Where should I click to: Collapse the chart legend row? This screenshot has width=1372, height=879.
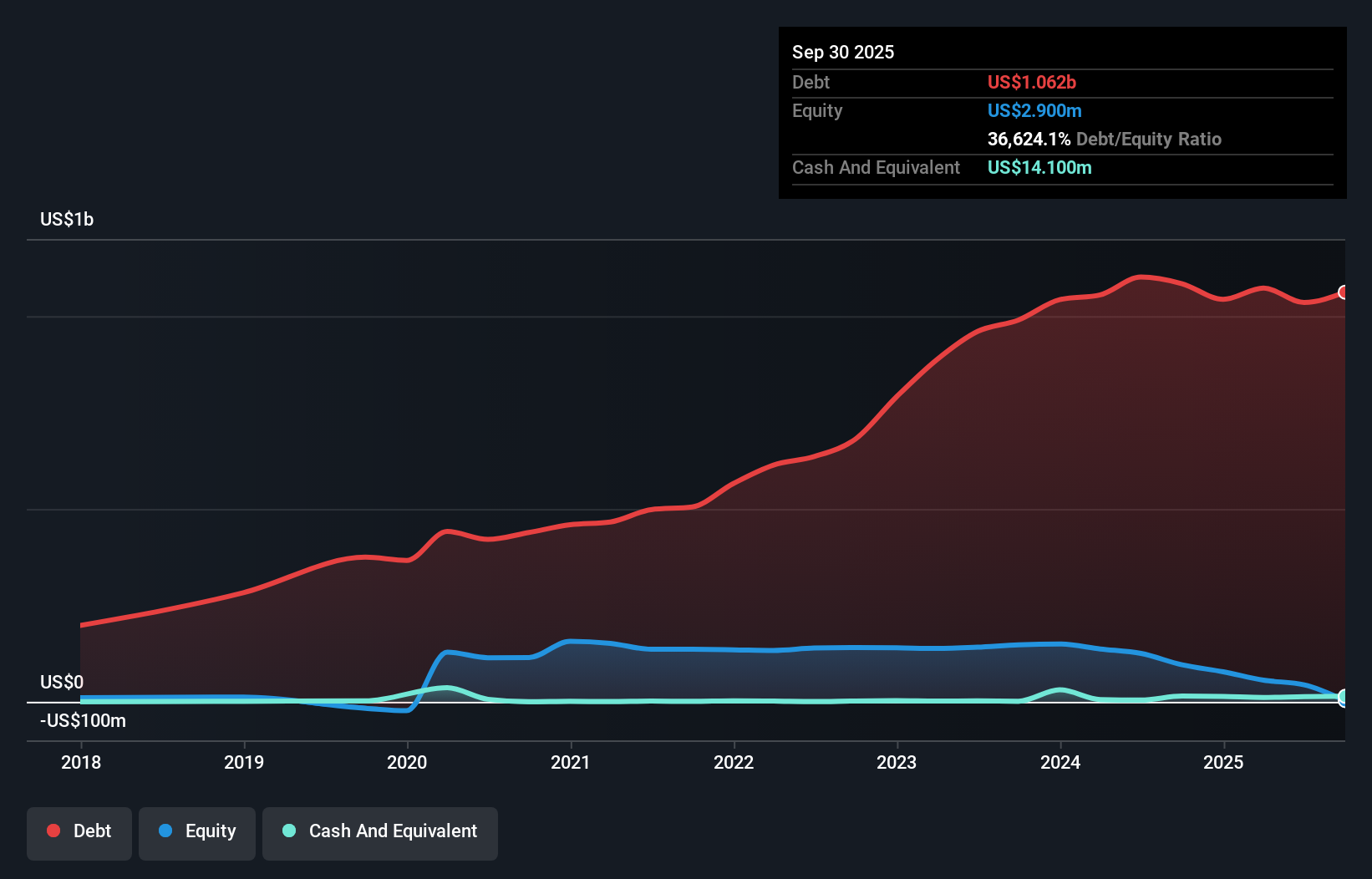point(259,831)
